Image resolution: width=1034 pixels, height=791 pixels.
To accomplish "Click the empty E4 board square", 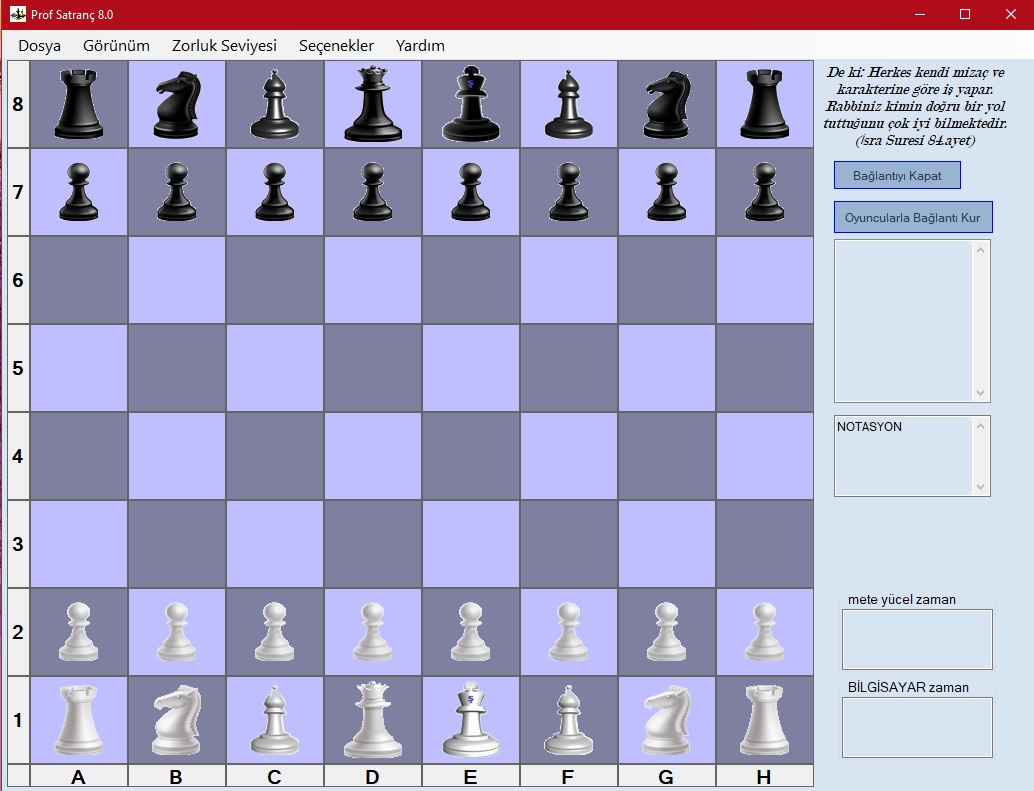I will point(471,456).
